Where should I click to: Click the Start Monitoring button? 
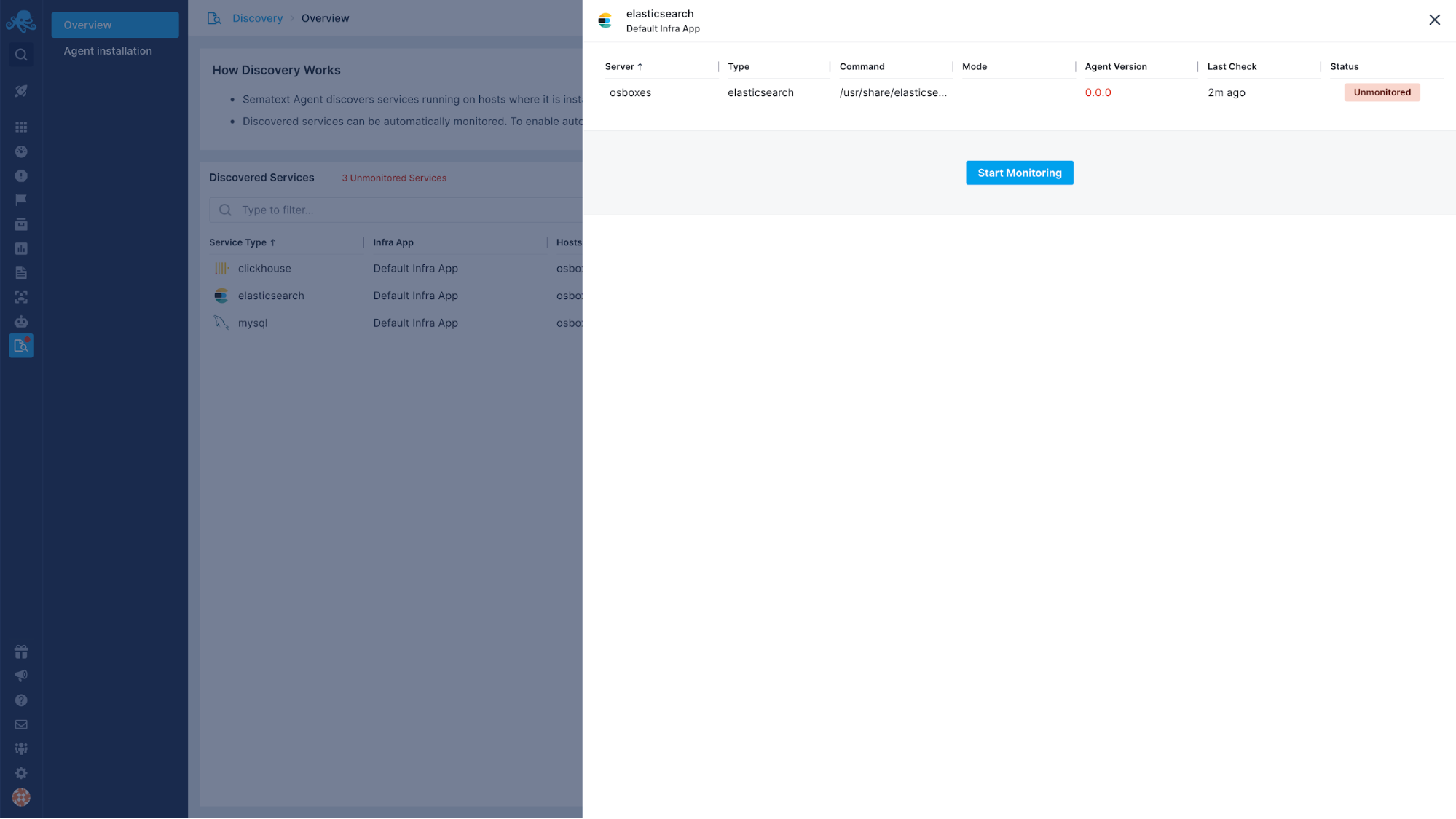click(x=1019, y=173)
